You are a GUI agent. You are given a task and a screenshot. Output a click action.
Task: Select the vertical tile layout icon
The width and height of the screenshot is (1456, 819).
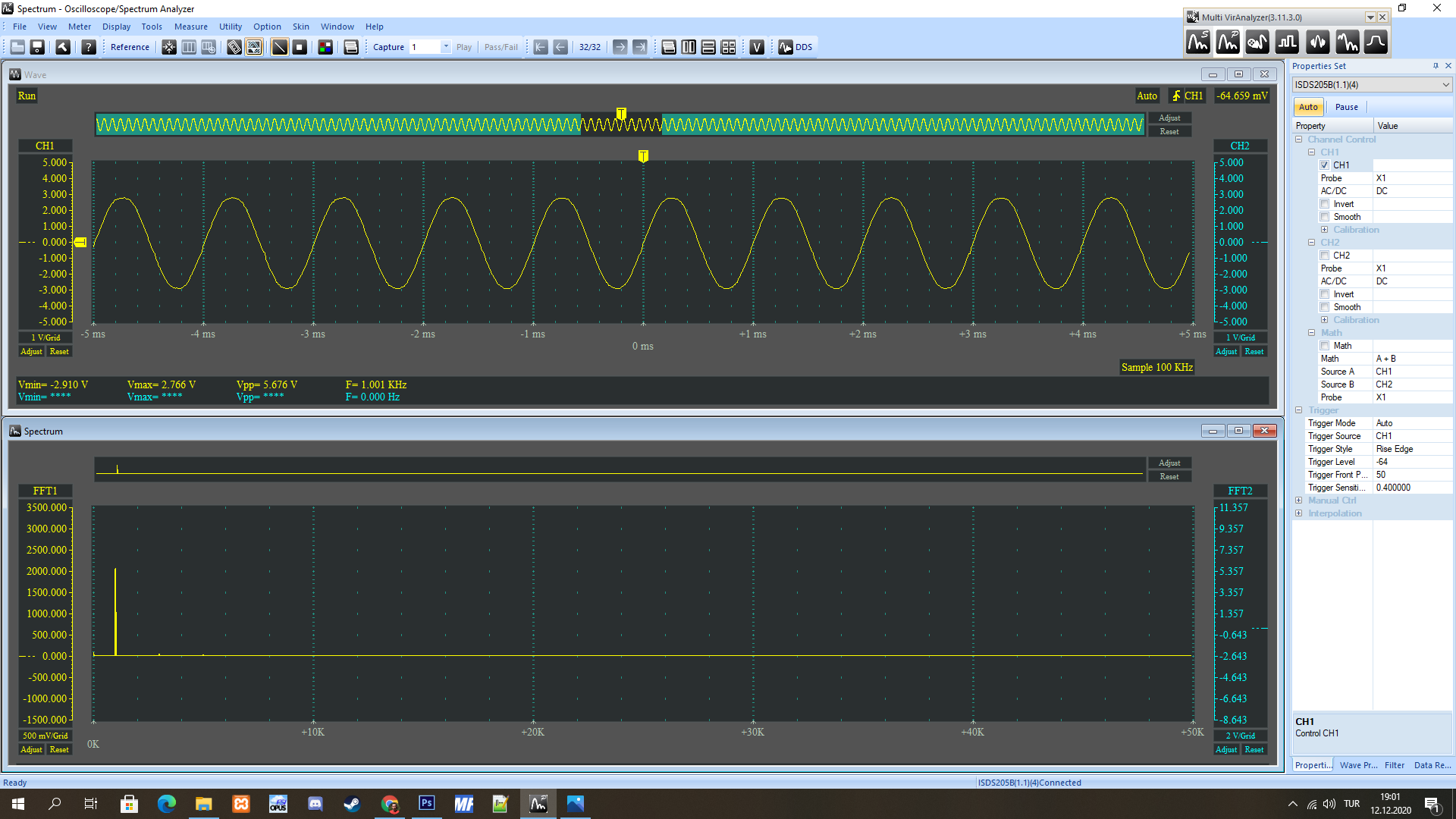coord(689,47)
